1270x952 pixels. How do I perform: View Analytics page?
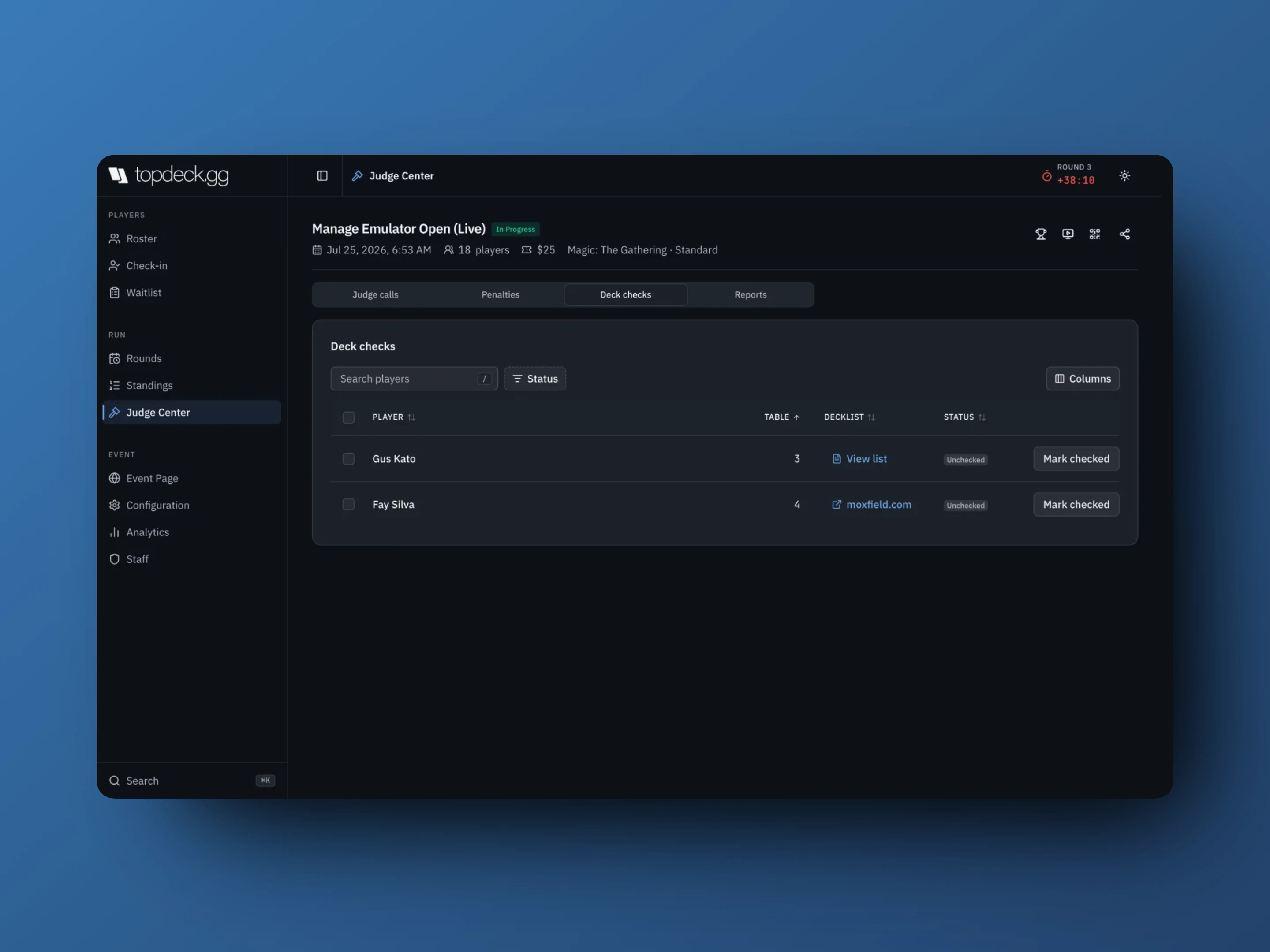tap(192, 532)
